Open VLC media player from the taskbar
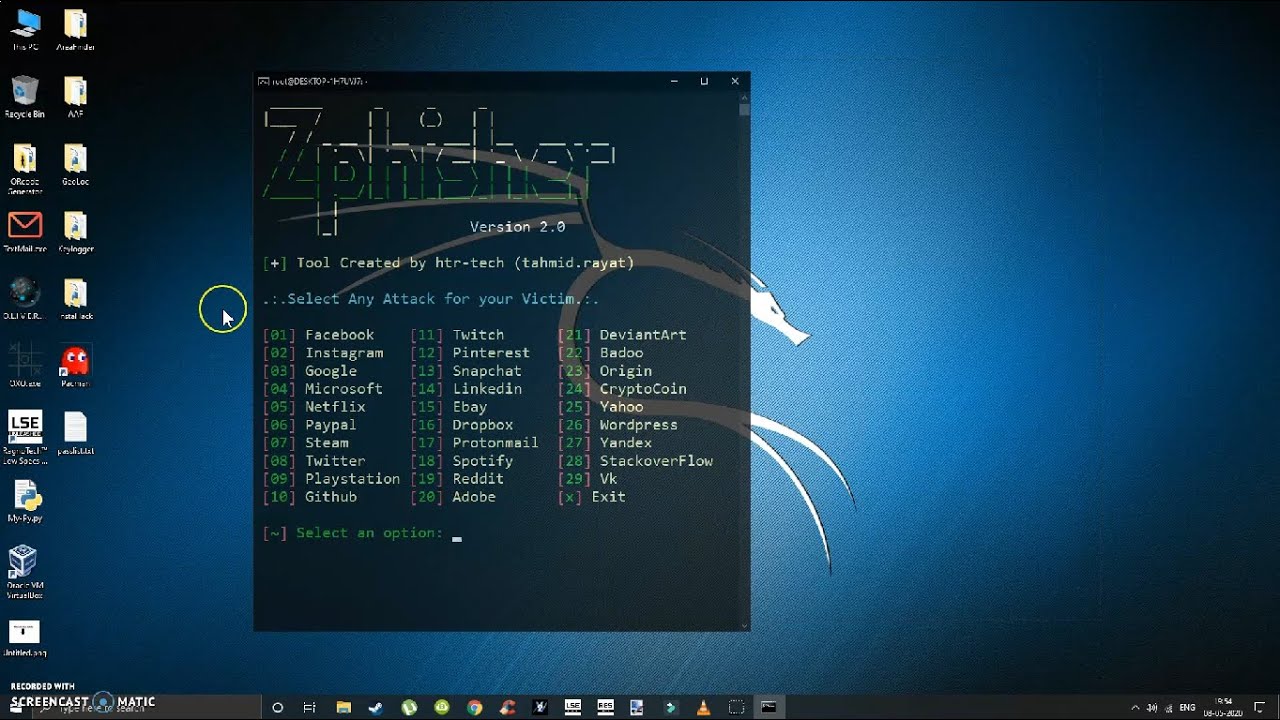This screenshot has width=1280, height=720. [x=704, y=707]
